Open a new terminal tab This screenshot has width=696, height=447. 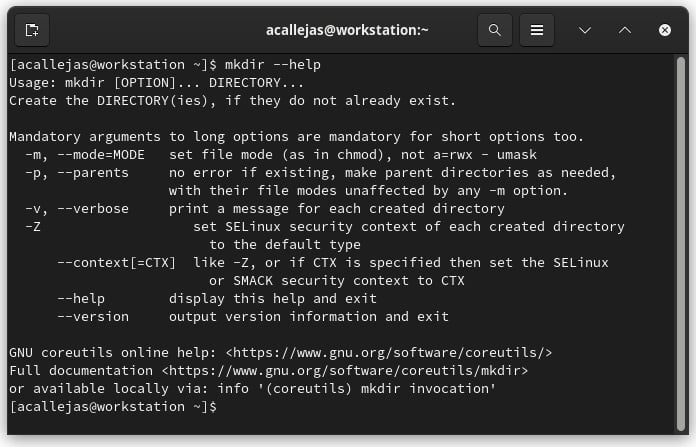click(x=32, y=30)
